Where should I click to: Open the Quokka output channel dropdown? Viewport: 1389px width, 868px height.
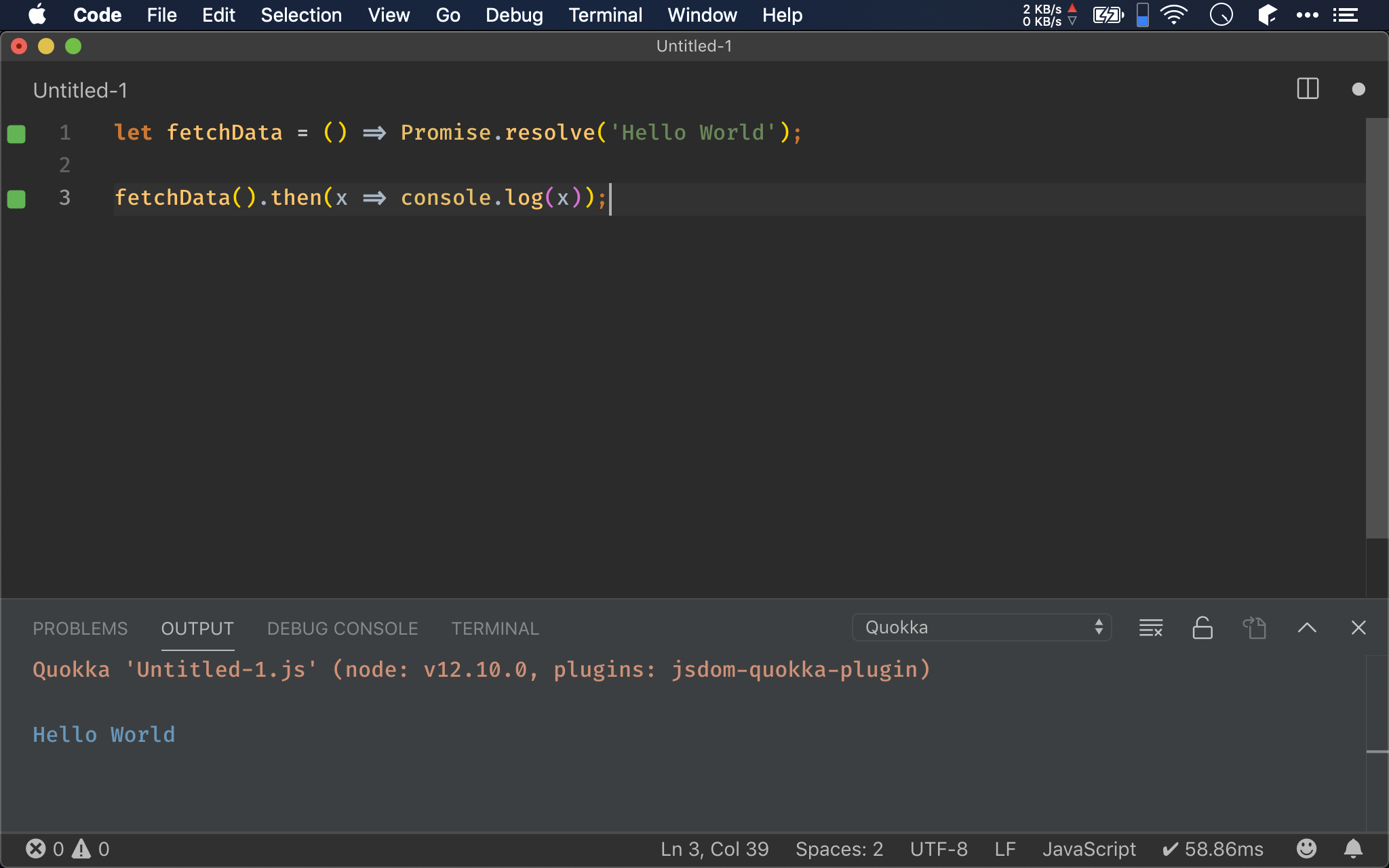click(x=981, y=627)
